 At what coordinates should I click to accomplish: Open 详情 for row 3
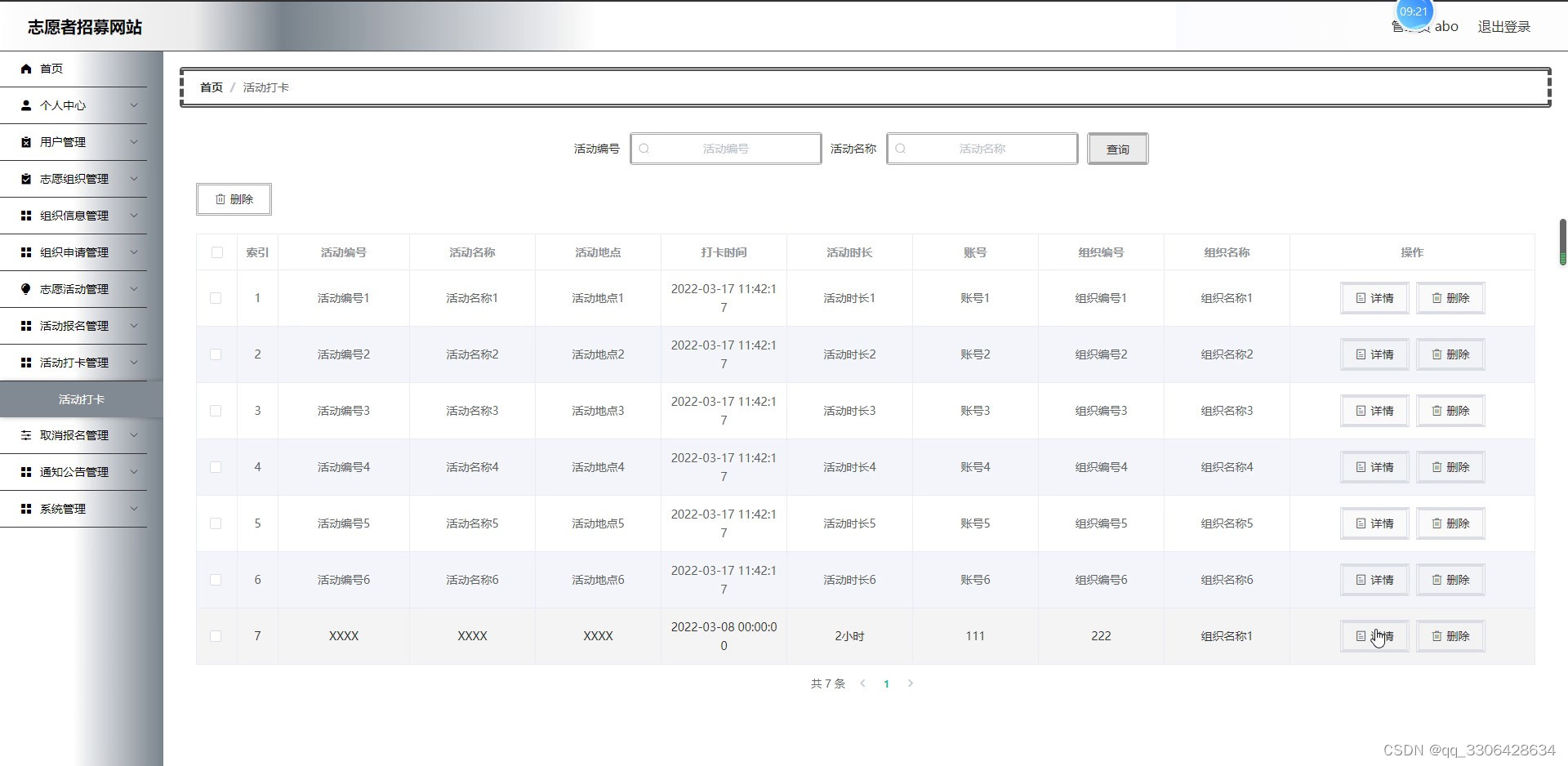(x=1374, y=411)
